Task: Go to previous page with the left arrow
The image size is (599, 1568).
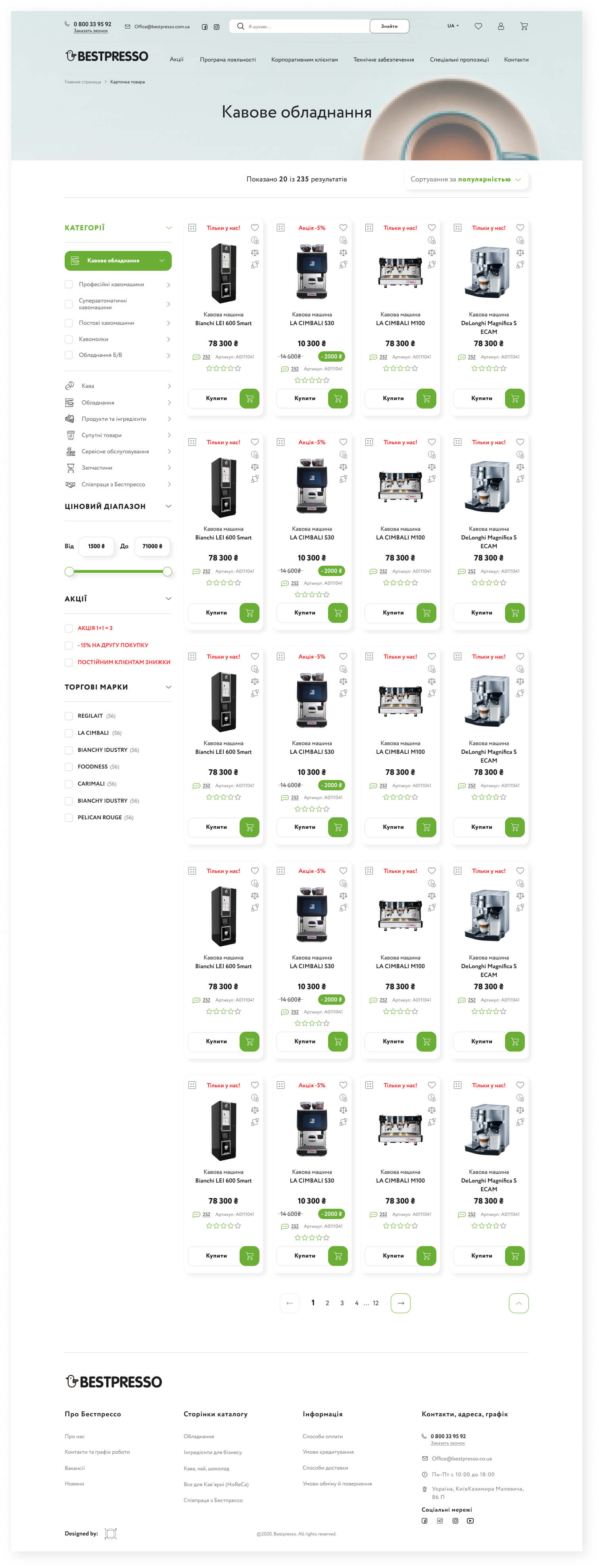Action: click(290, 1303)
